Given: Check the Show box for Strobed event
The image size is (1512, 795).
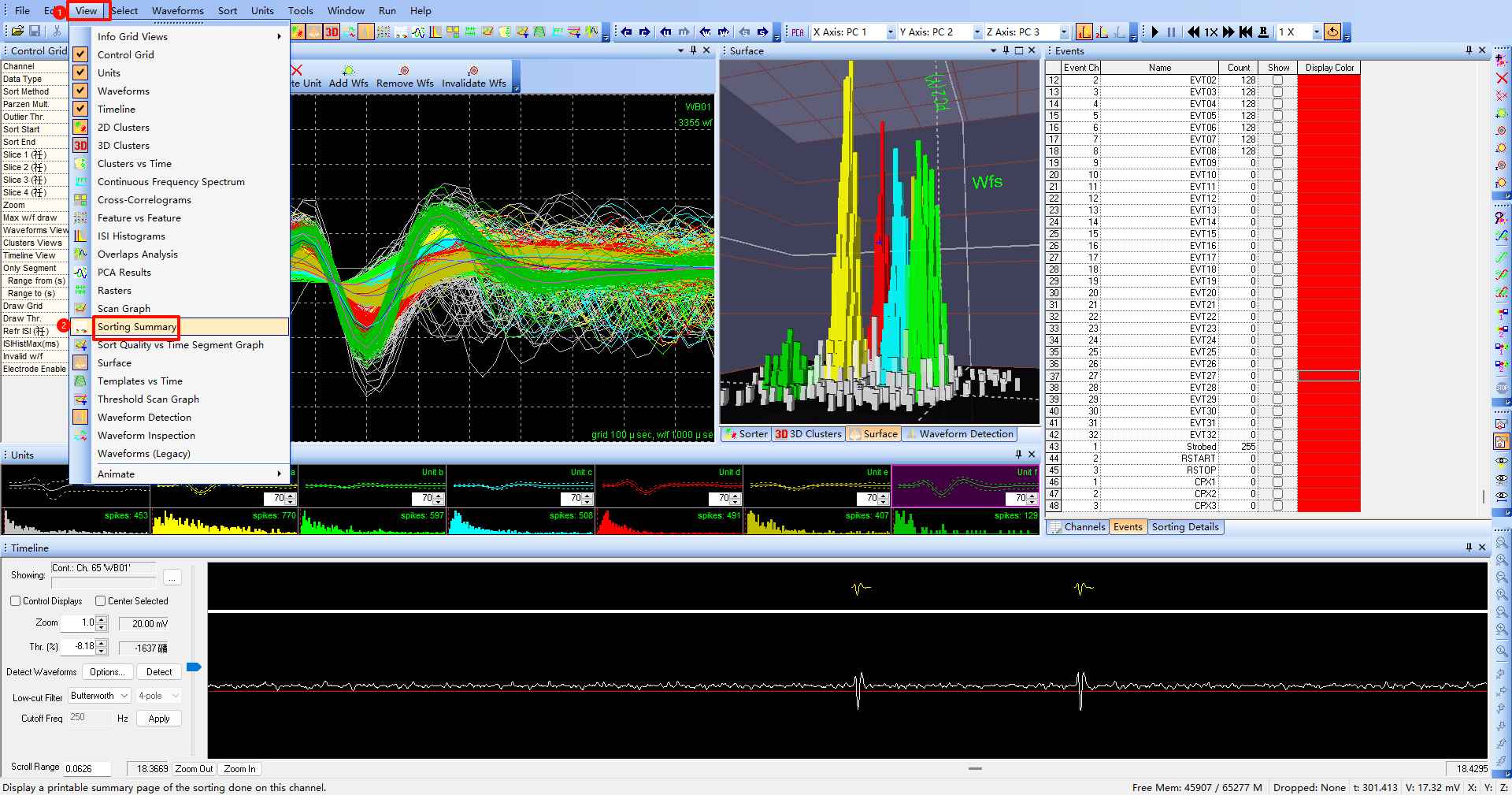Looking at the screenshot, I should tap(1277, 447).
